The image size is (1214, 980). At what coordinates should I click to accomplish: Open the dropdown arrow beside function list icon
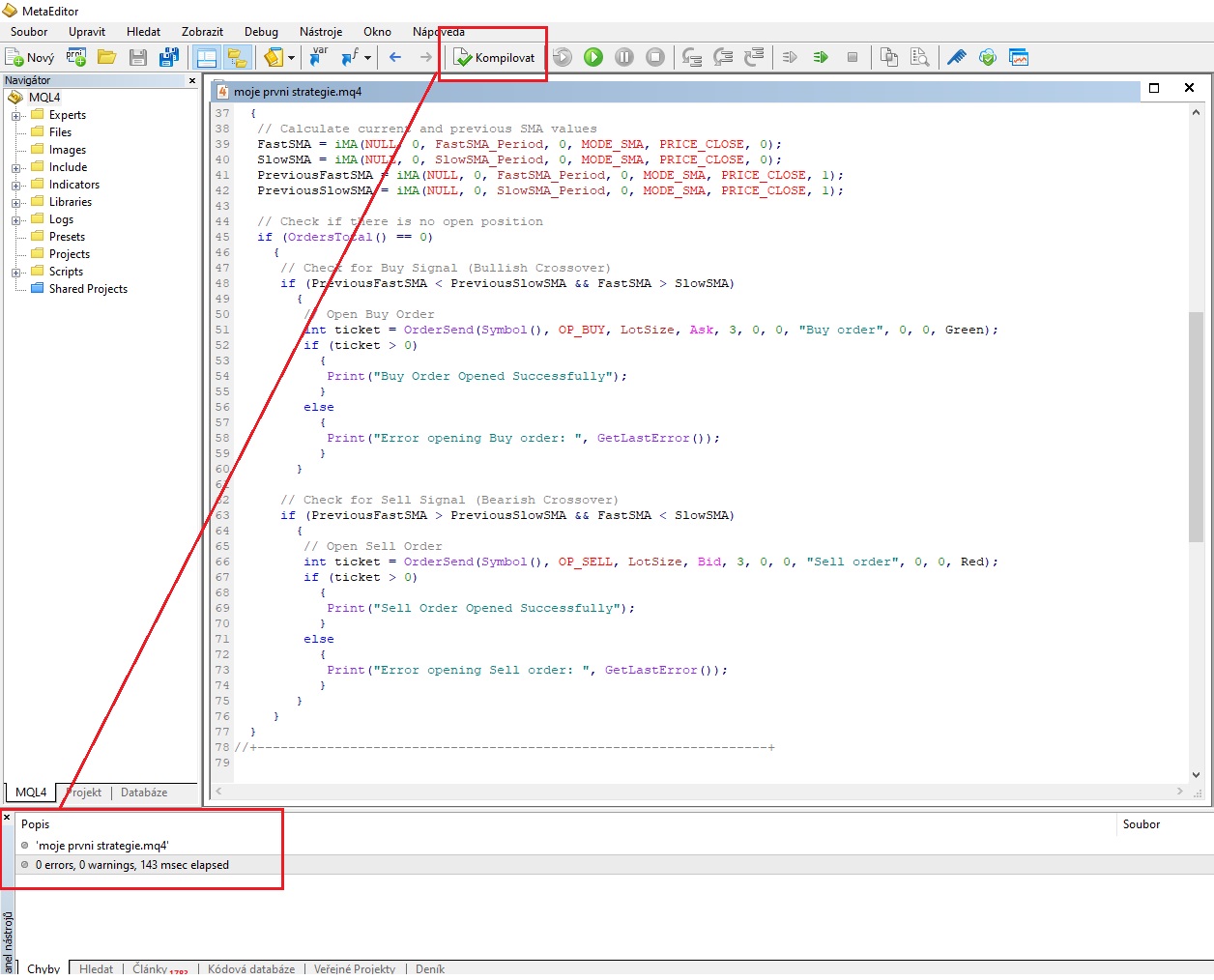[x=368, y=58]
